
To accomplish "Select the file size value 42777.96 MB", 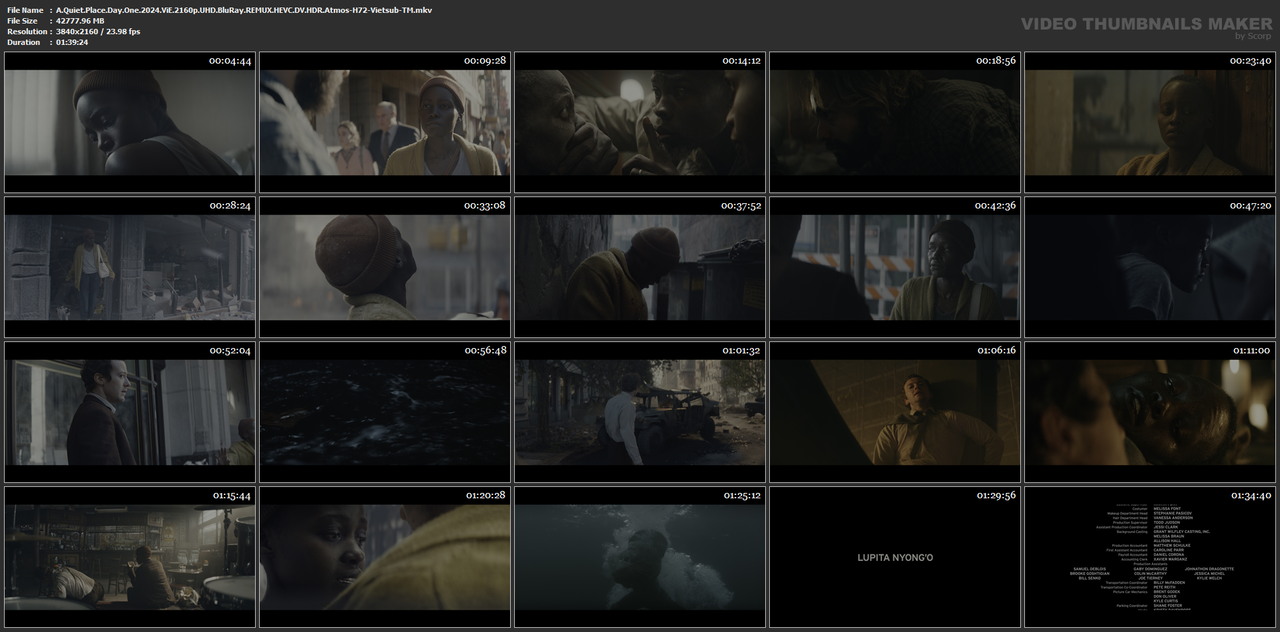I will (x=80, y=21).
